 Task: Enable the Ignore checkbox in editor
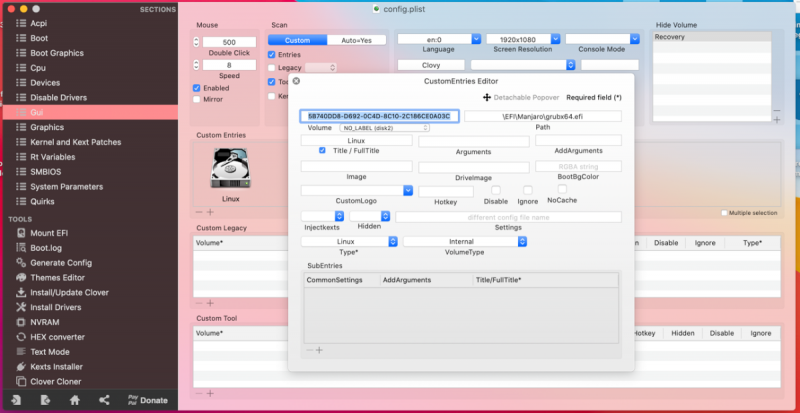coord(528,190)
